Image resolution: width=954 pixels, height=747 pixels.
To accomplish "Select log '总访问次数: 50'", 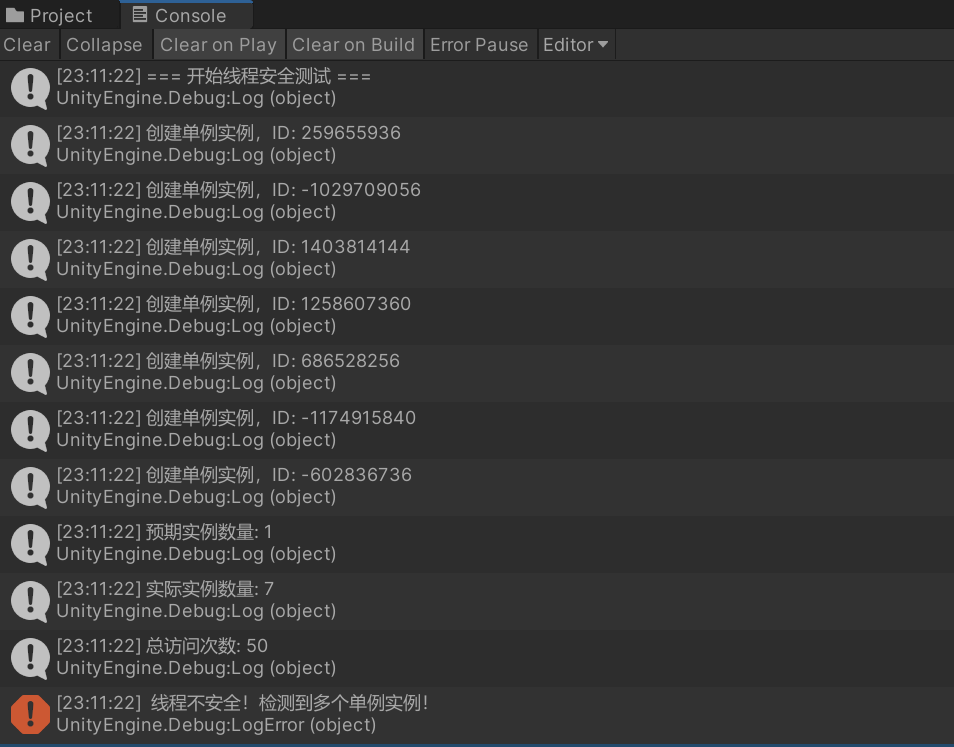I will (x=477, y=659).
